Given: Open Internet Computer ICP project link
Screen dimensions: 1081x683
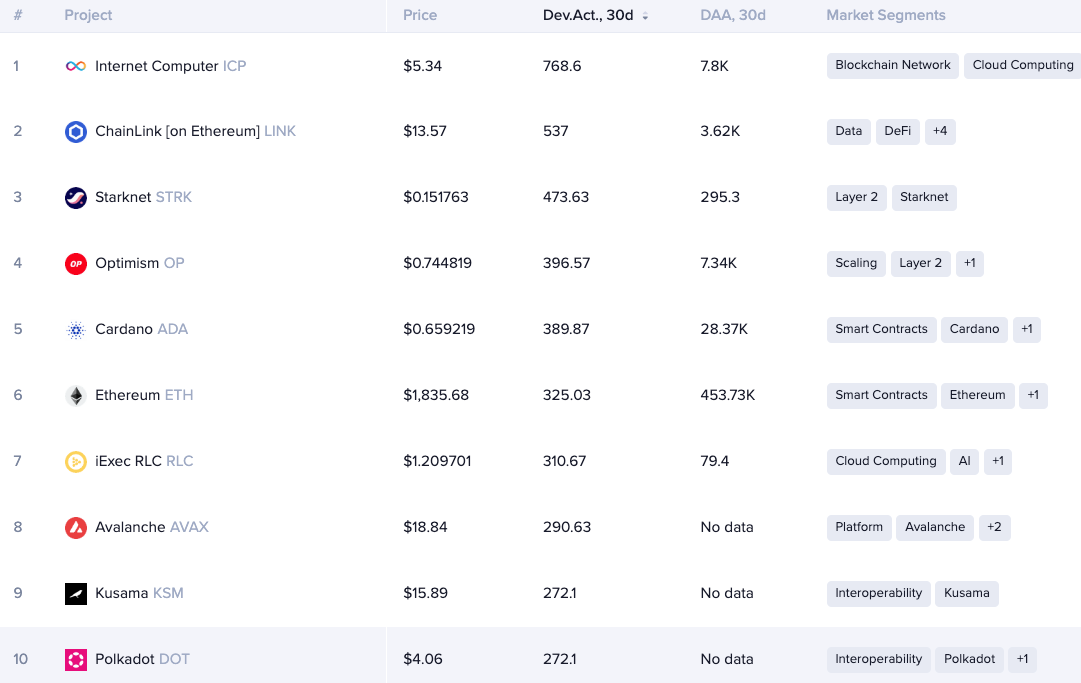Looking at the screenshot, I should point(170,66).
